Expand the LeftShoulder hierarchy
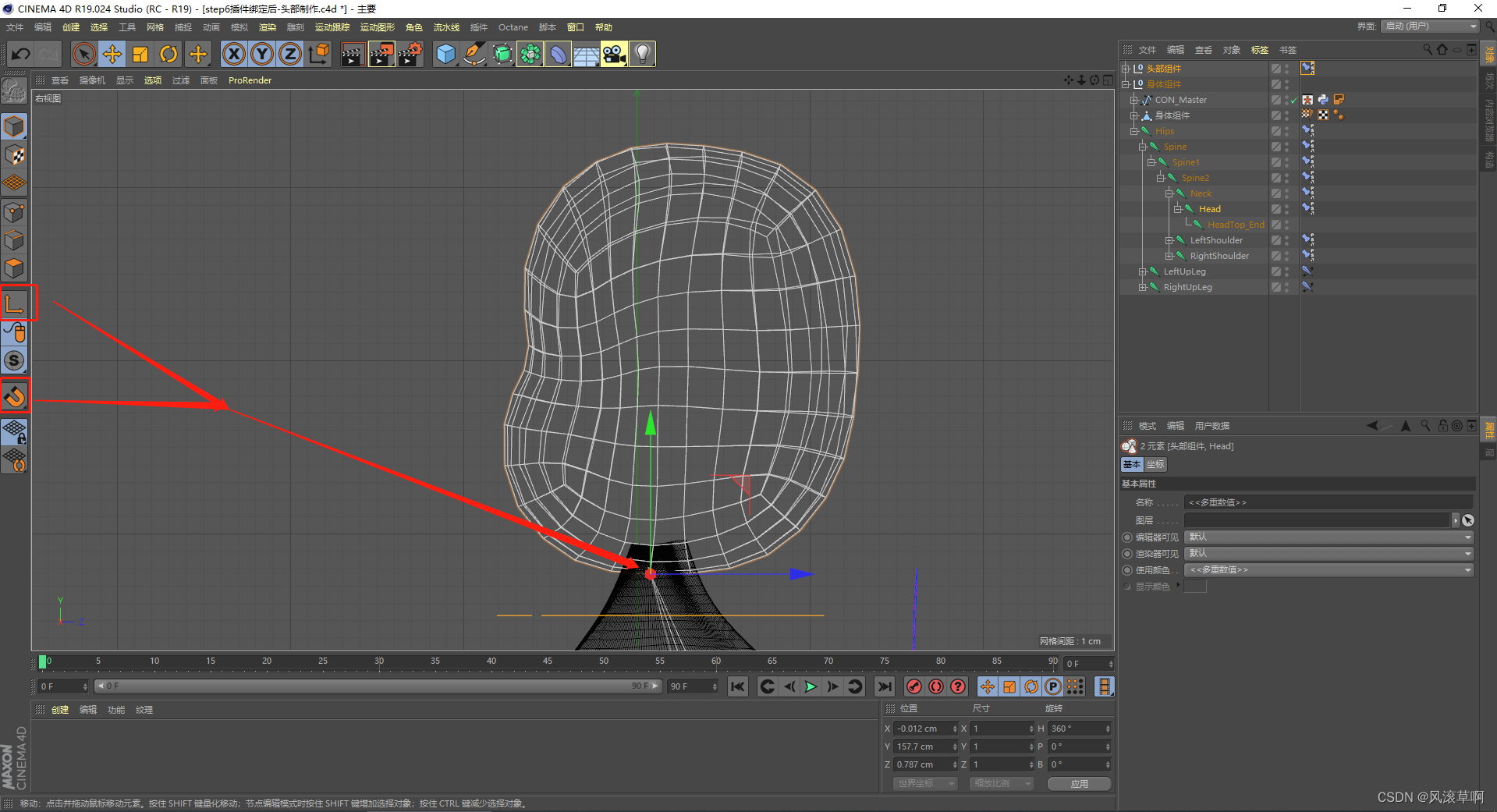The width and height of the screenshot is (1497, 812). [x=1169, y=239]
